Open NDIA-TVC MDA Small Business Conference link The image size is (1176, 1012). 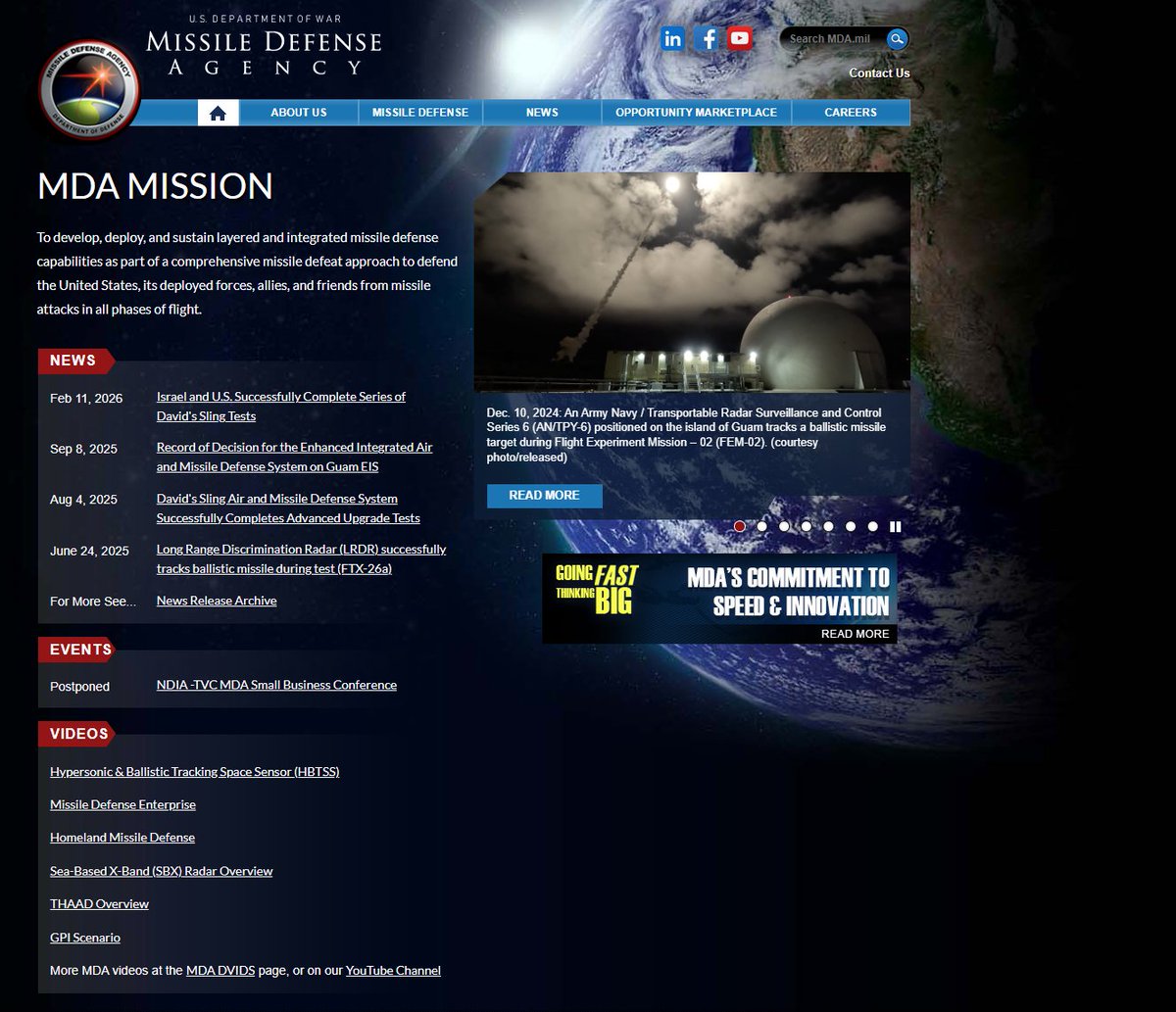(276, 685)
